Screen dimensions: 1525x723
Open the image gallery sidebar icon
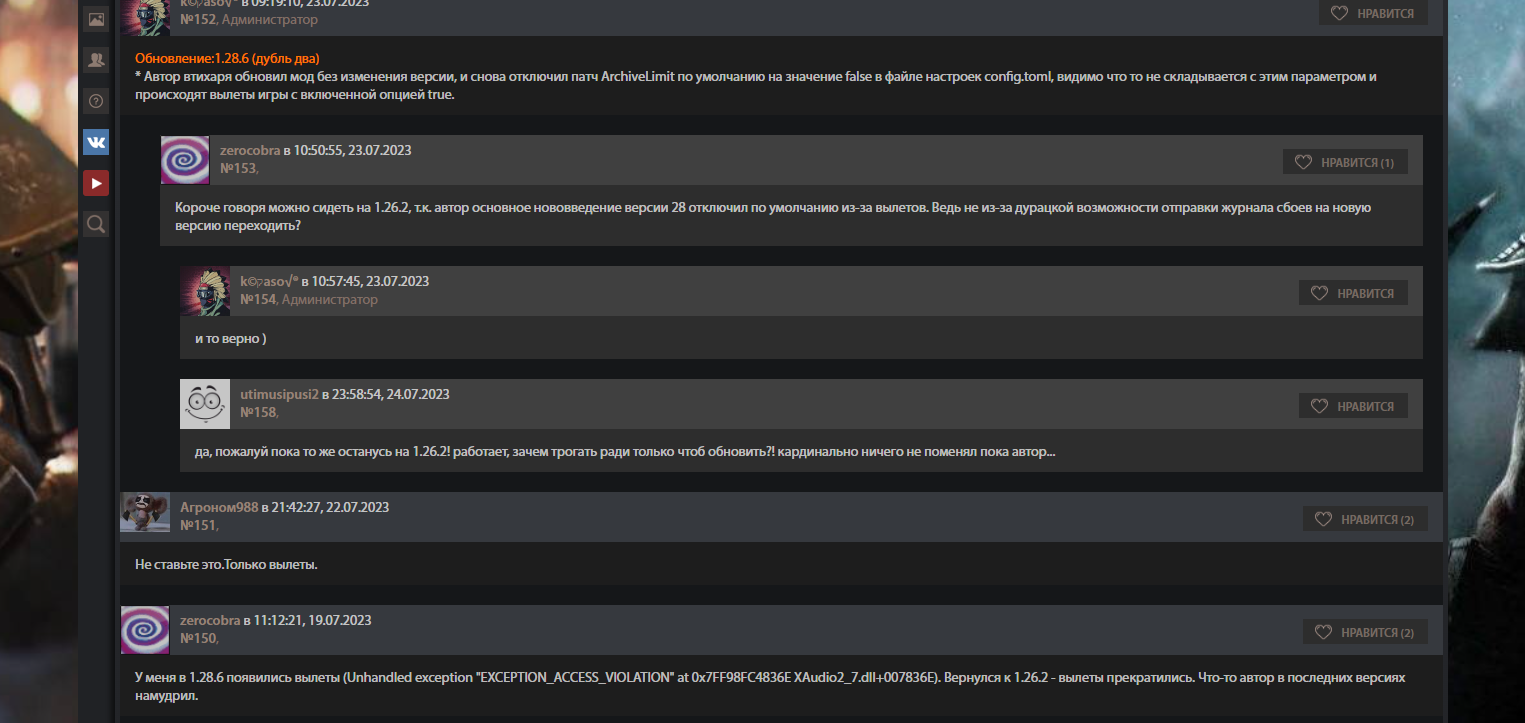coord(96,19)
